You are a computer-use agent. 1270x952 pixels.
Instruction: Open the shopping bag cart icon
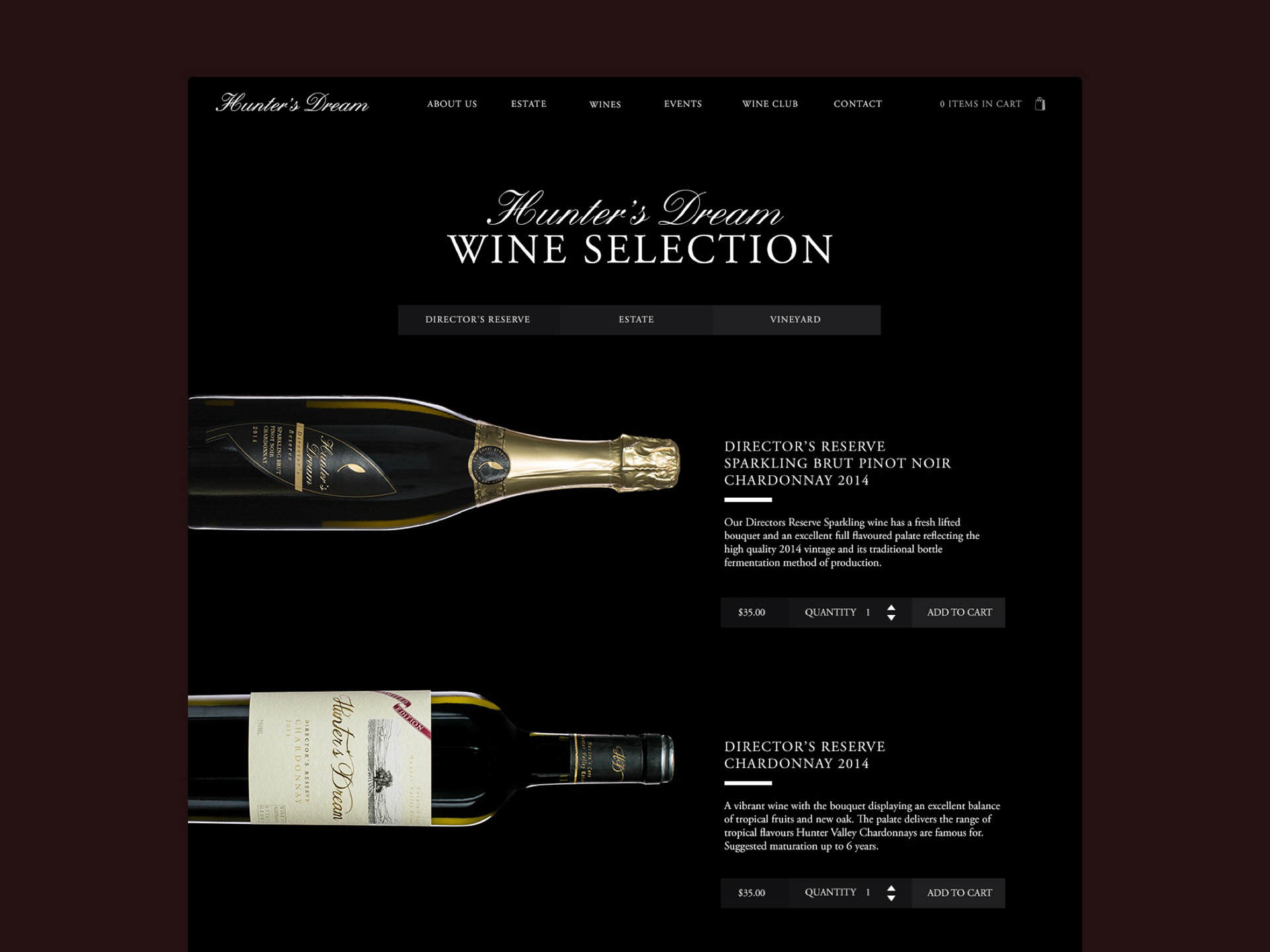pyautogui.click(x=1040, y=104)
